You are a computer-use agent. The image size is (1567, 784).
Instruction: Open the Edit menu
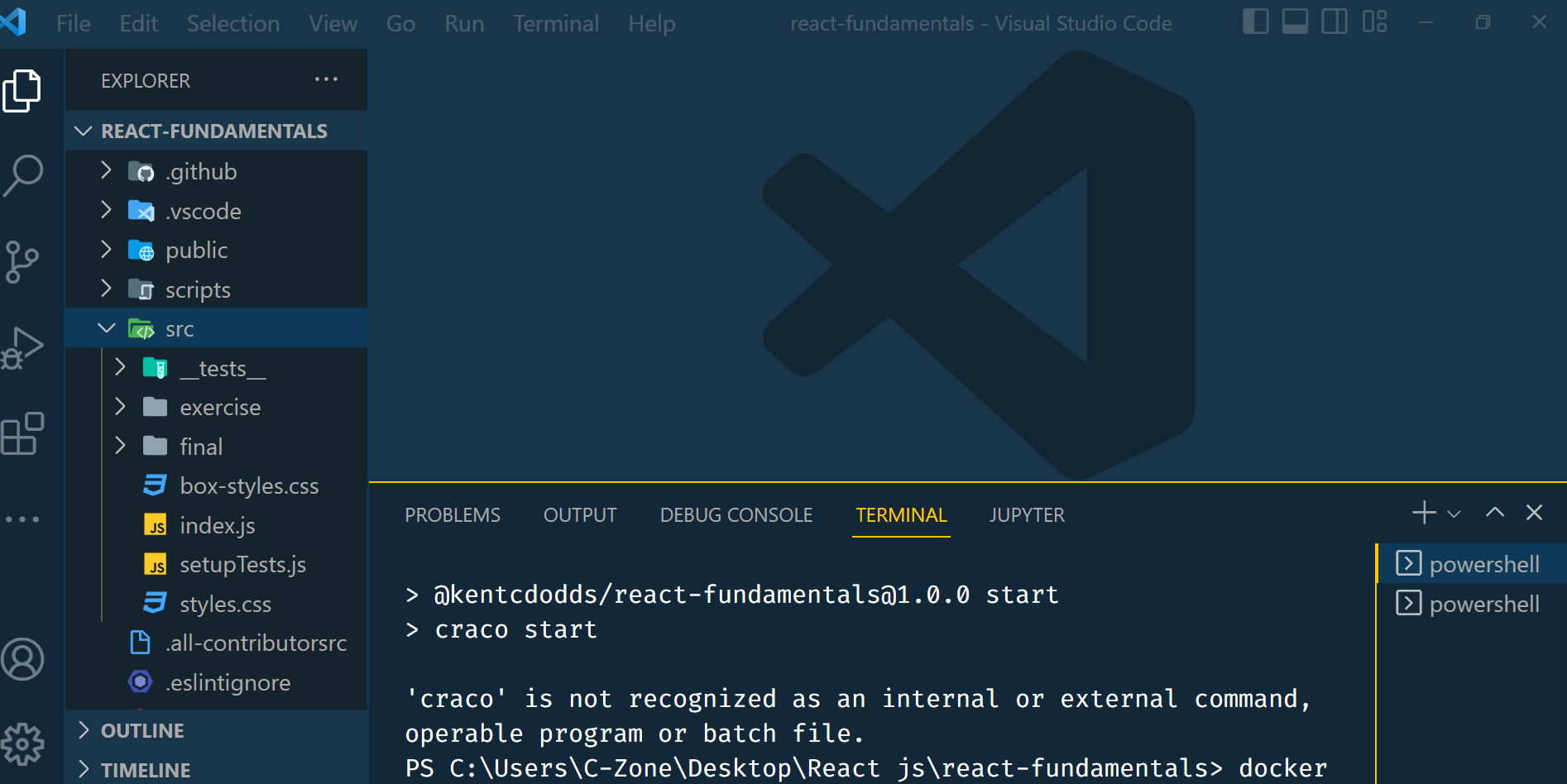(x=139, y=23)
